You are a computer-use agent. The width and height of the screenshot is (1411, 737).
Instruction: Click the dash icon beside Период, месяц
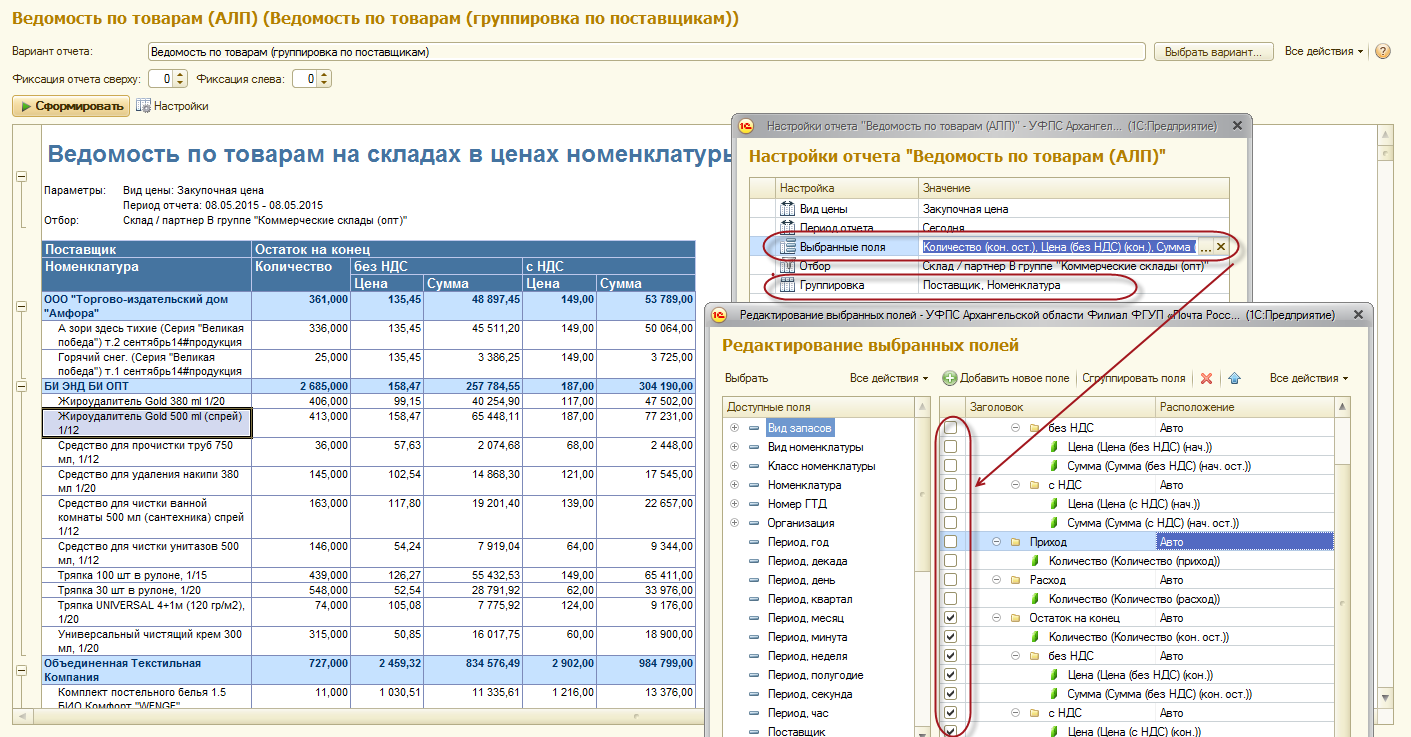(x=754, y=618)
